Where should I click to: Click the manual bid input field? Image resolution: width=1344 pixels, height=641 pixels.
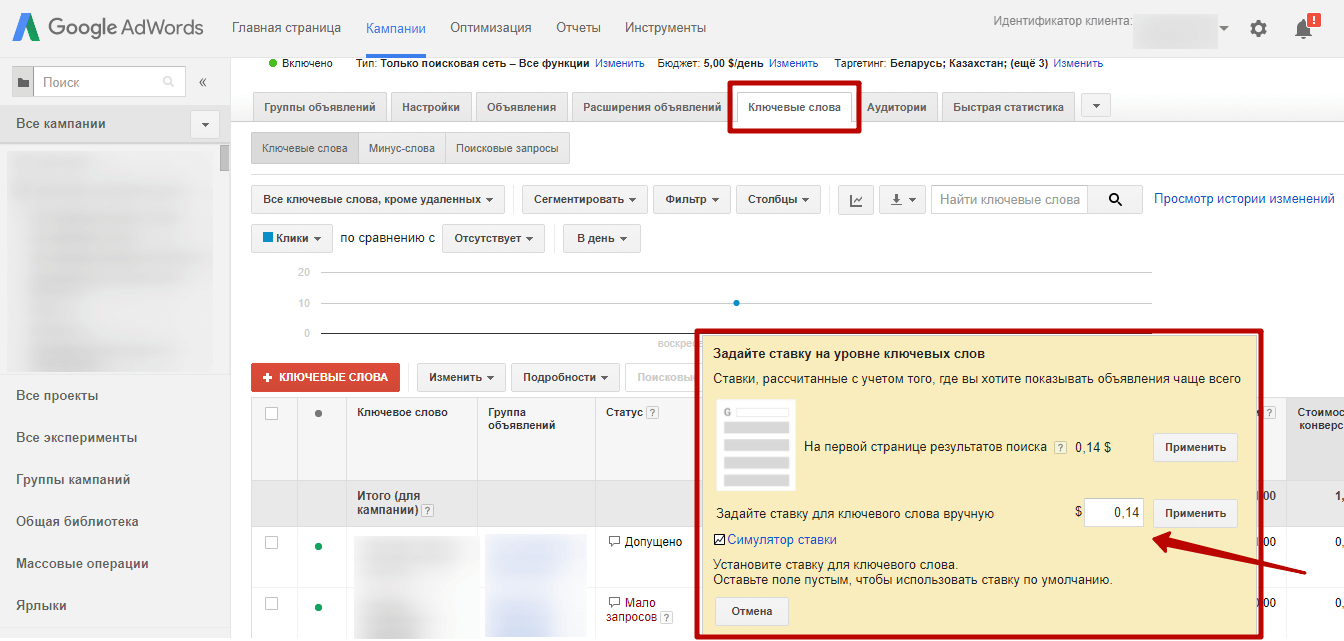tap(1114, 513)
